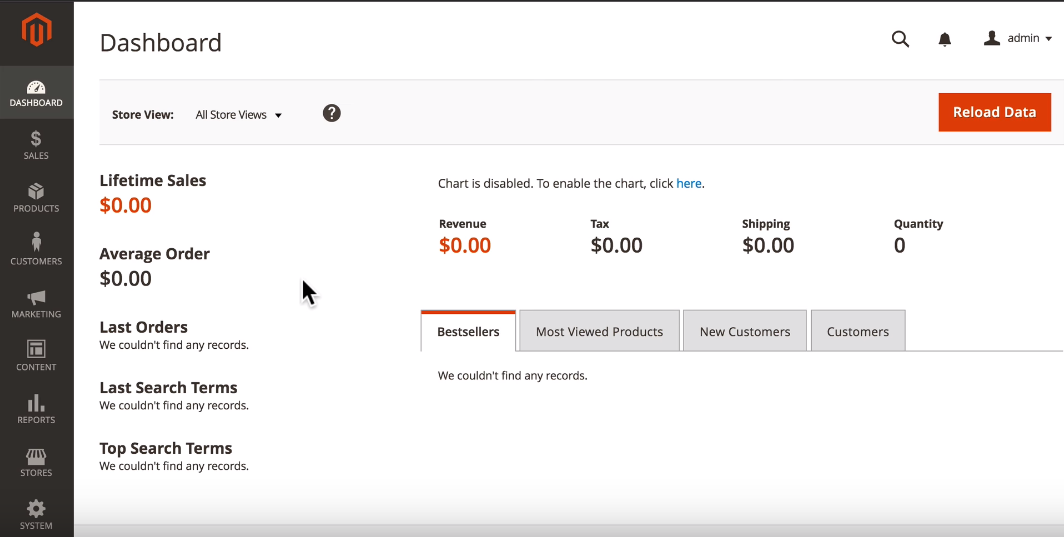
Task: Open the Reports bar chart icon
Action: tap(36, 403)
